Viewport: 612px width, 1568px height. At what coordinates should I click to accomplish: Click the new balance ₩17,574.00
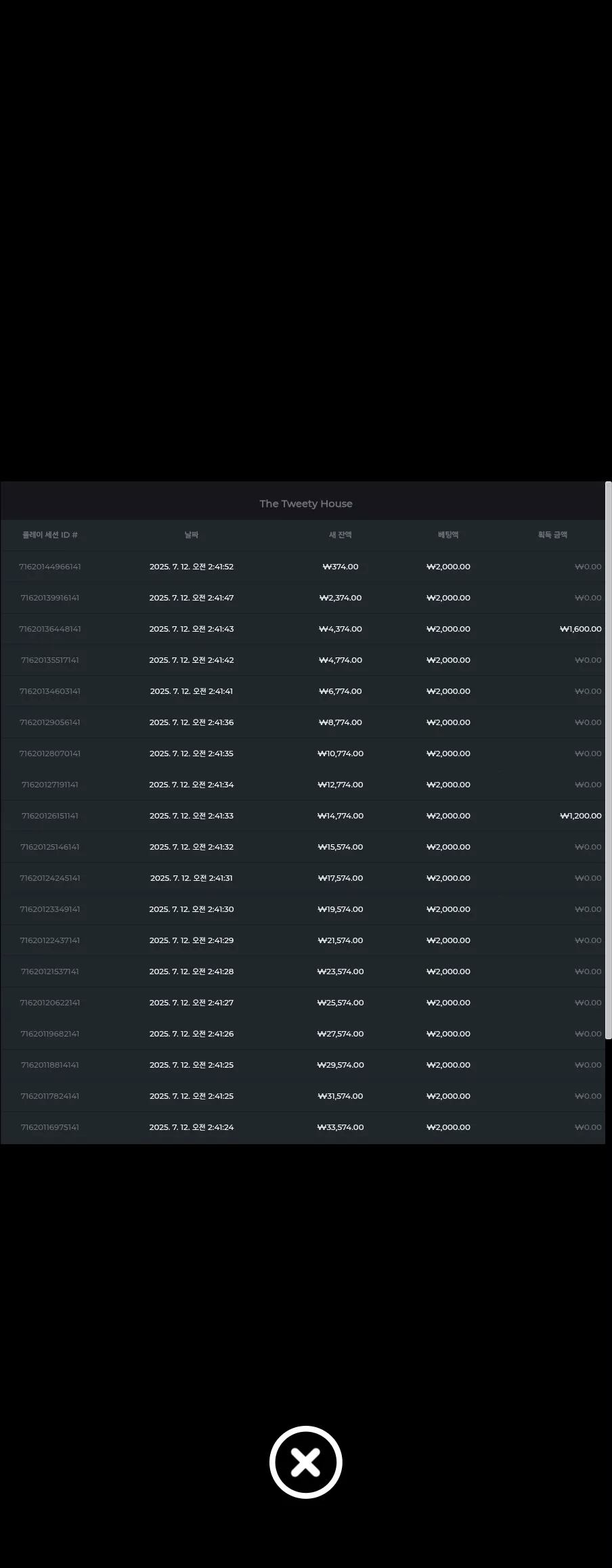point(341,878)
